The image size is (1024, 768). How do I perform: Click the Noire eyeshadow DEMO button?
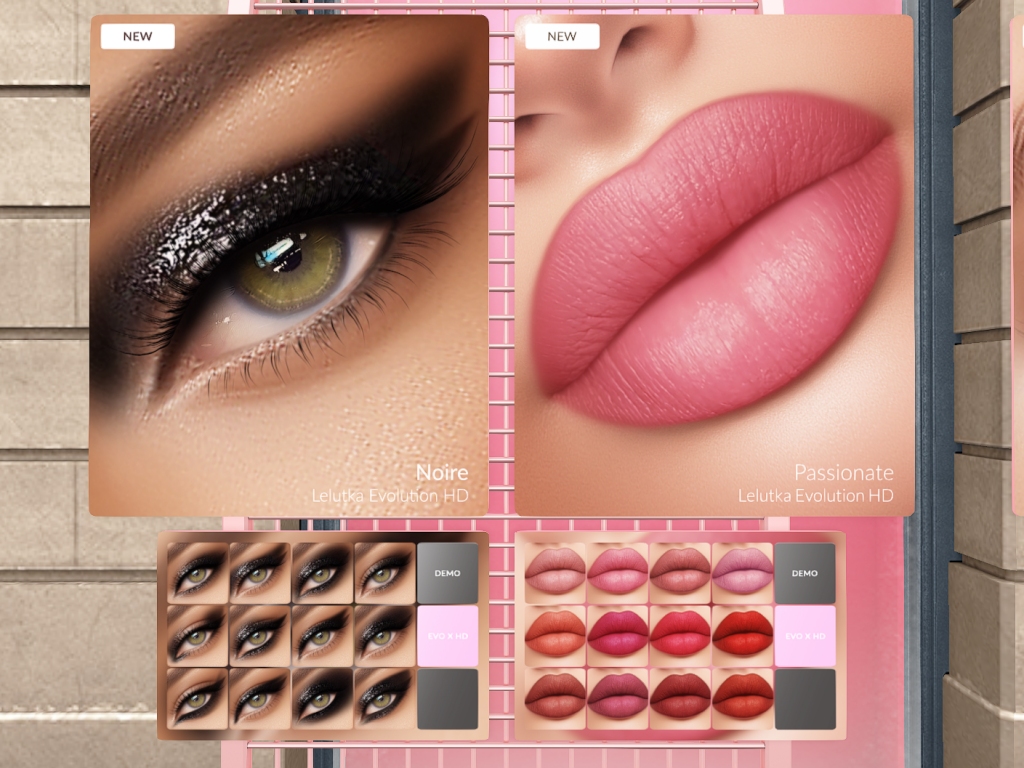point(447,573)
